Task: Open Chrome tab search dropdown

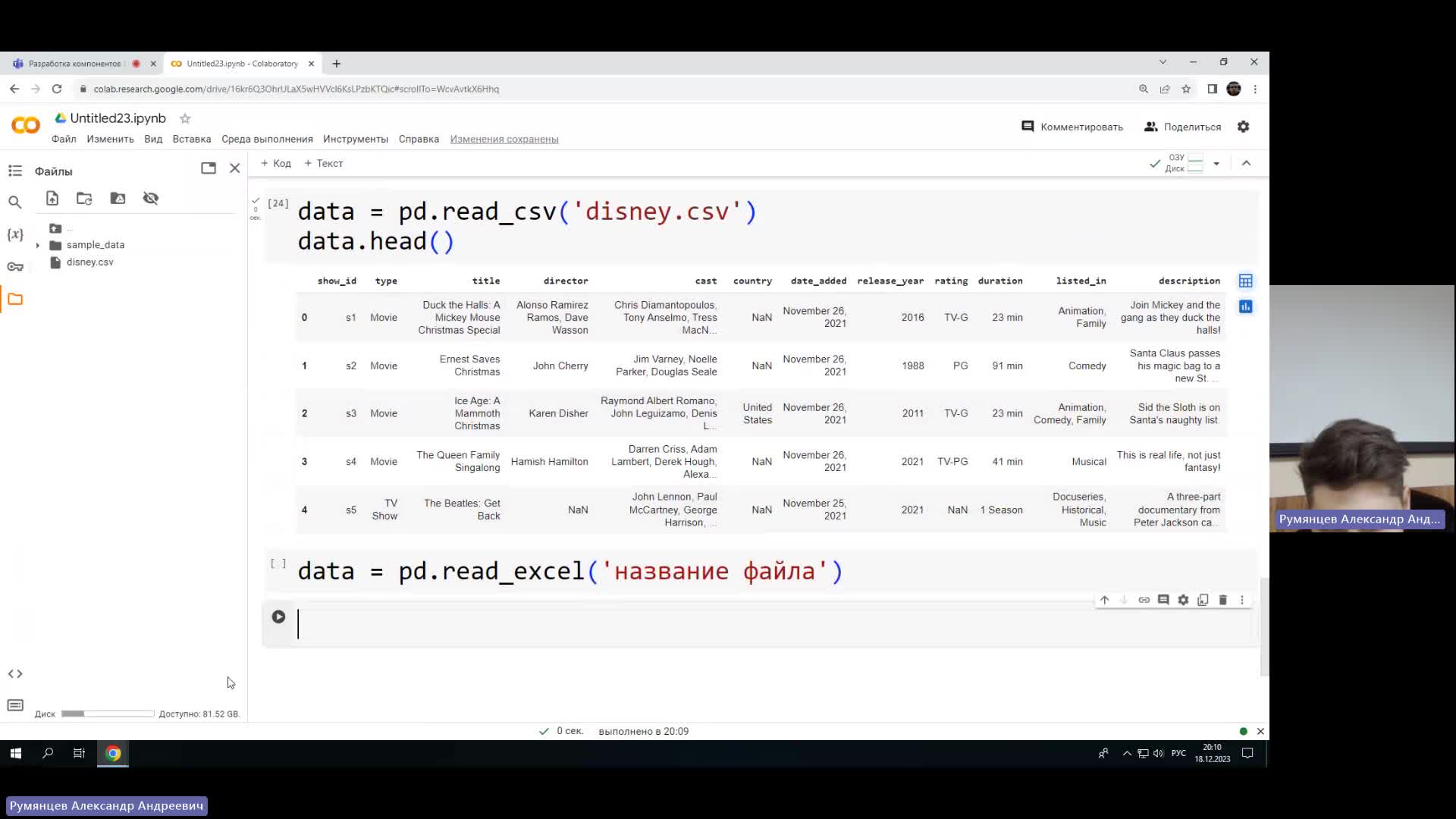Action: point(1163,62)
